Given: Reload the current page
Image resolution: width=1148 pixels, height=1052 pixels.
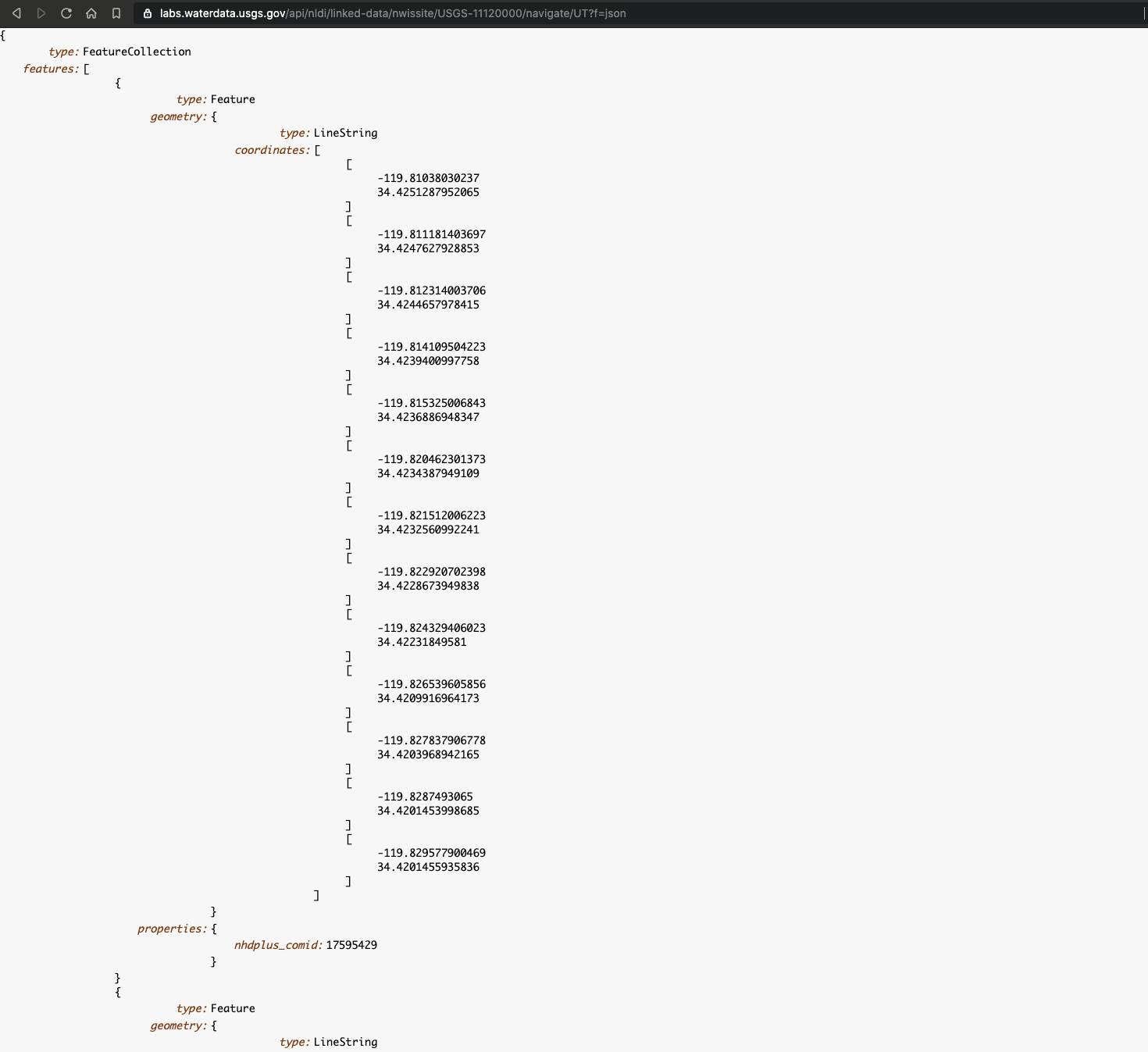Looking at the screenshot, I should 66,13.
